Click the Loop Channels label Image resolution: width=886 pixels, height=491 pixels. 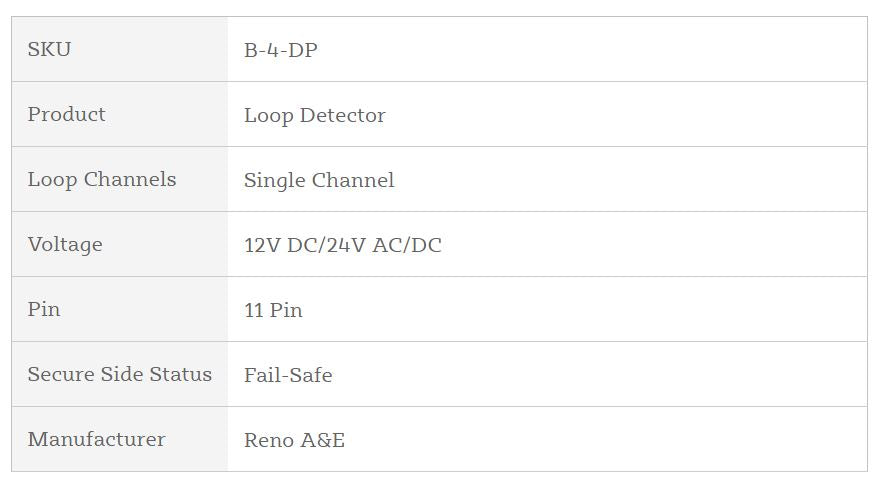coord(101,179)
